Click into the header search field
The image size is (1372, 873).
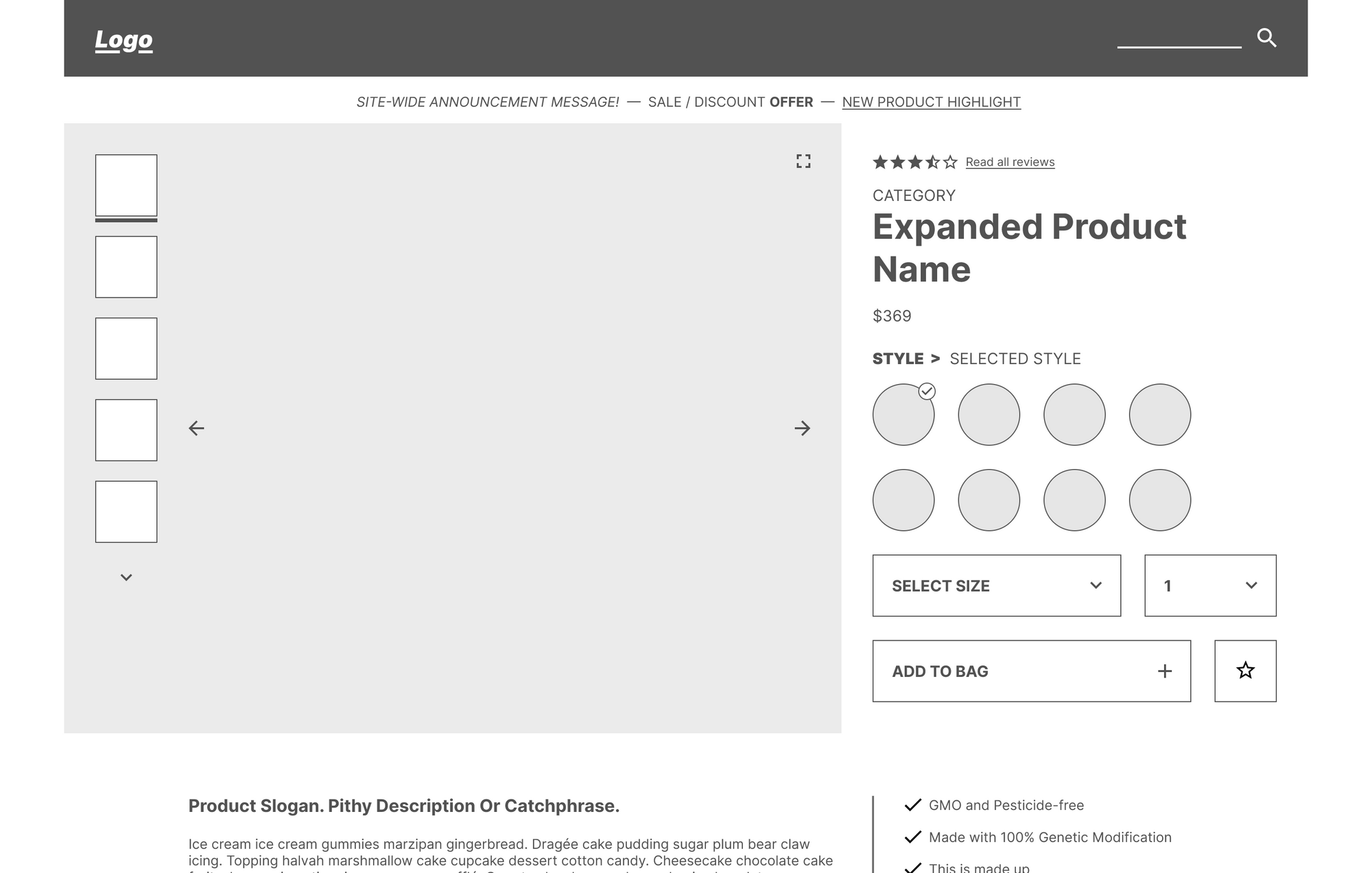(x=1179, y=38)
